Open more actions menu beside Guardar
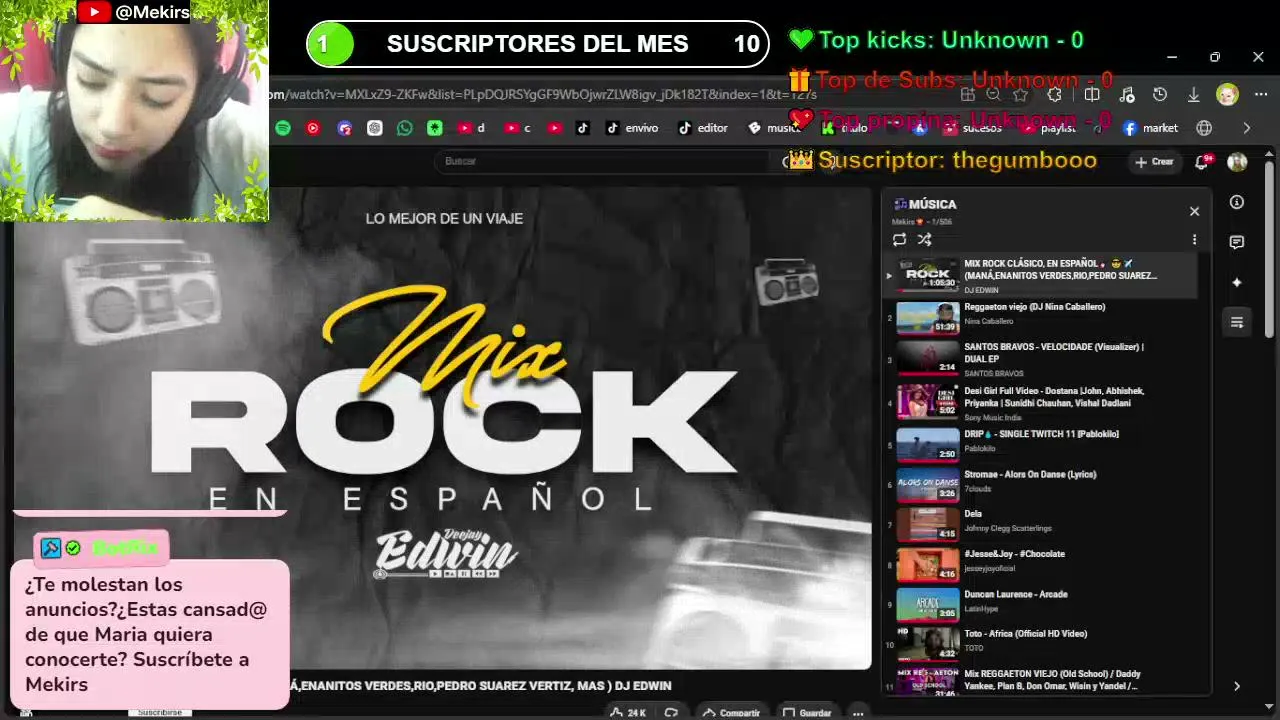 858,713
